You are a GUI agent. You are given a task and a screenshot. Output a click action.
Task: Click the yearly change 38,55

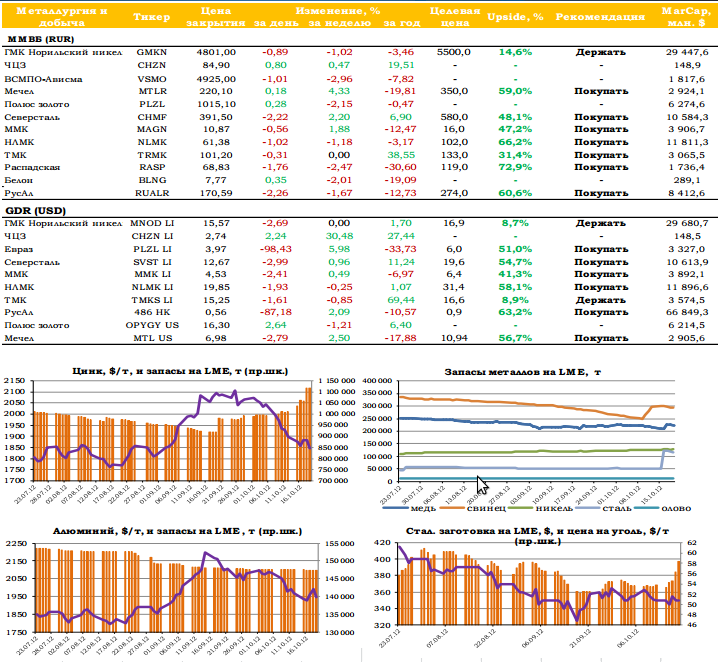tap(401, 155)
